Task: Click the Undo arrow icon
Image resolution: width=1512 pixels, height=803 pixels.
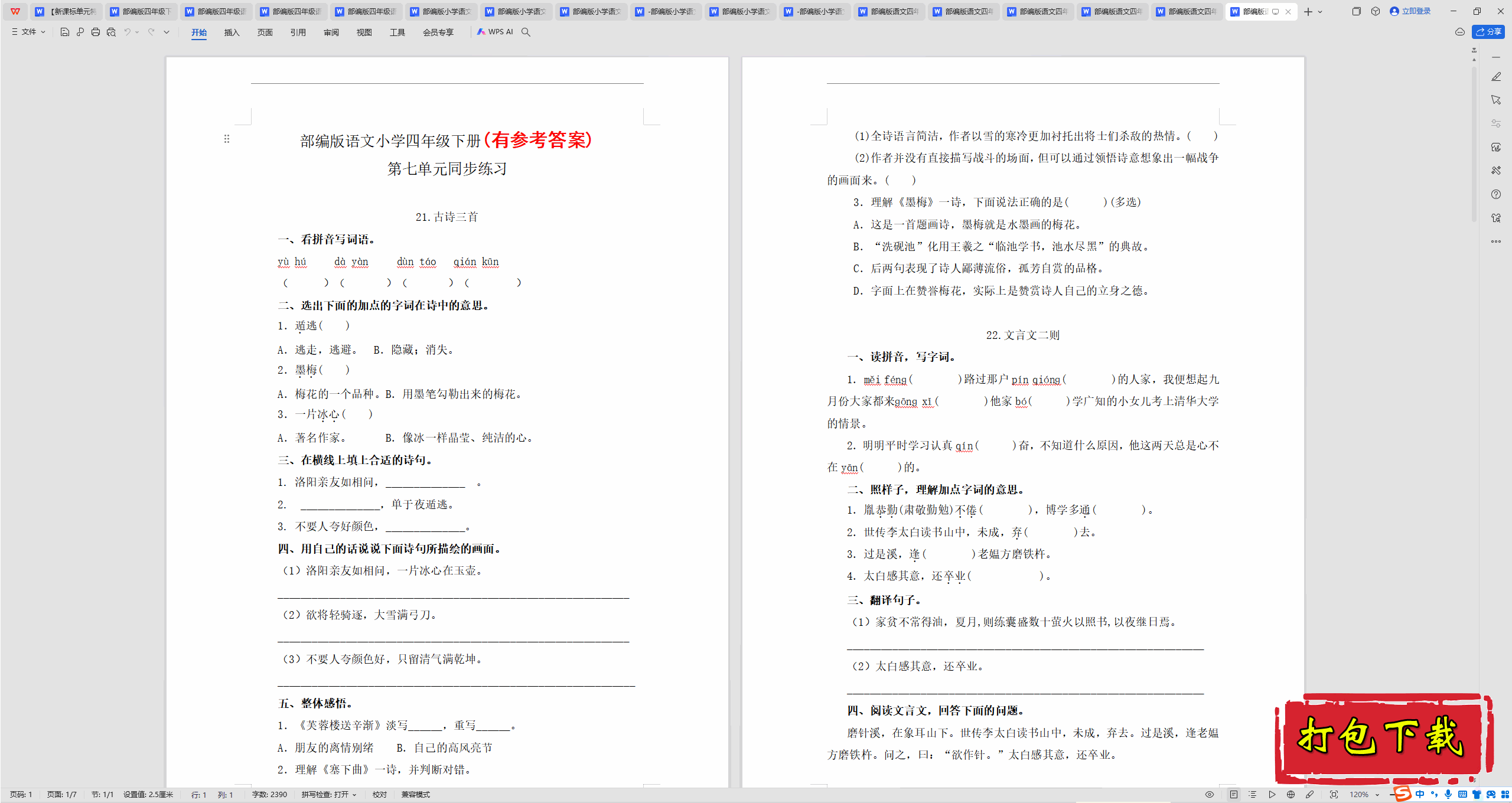Action: tap(127, 32)
